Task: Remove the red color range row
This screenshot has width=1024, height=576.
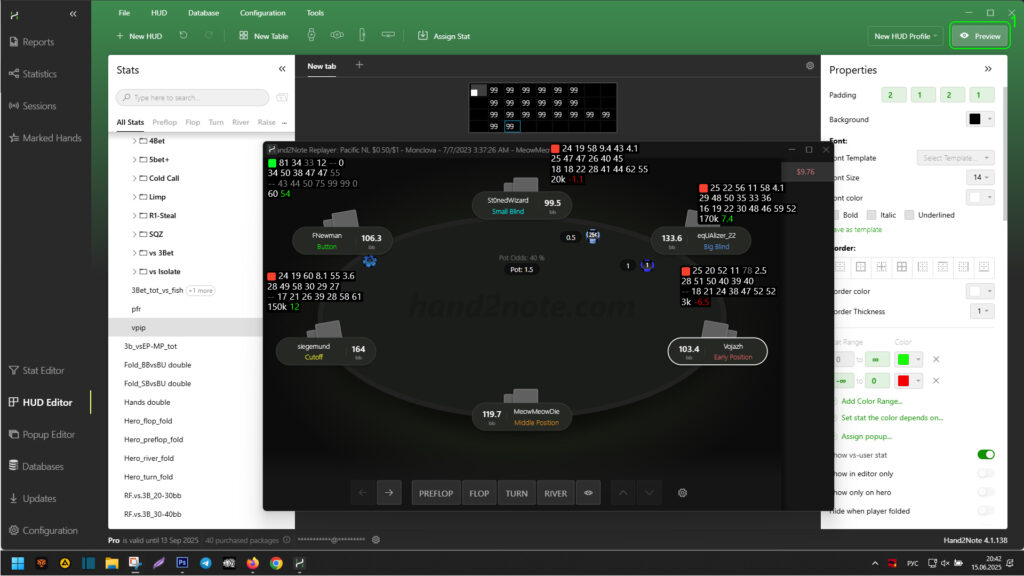Action: pyautogui.click(x=936, y=381)
